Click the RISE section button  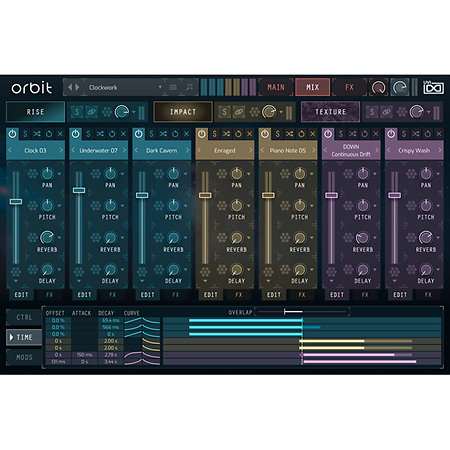coord(35,112)
